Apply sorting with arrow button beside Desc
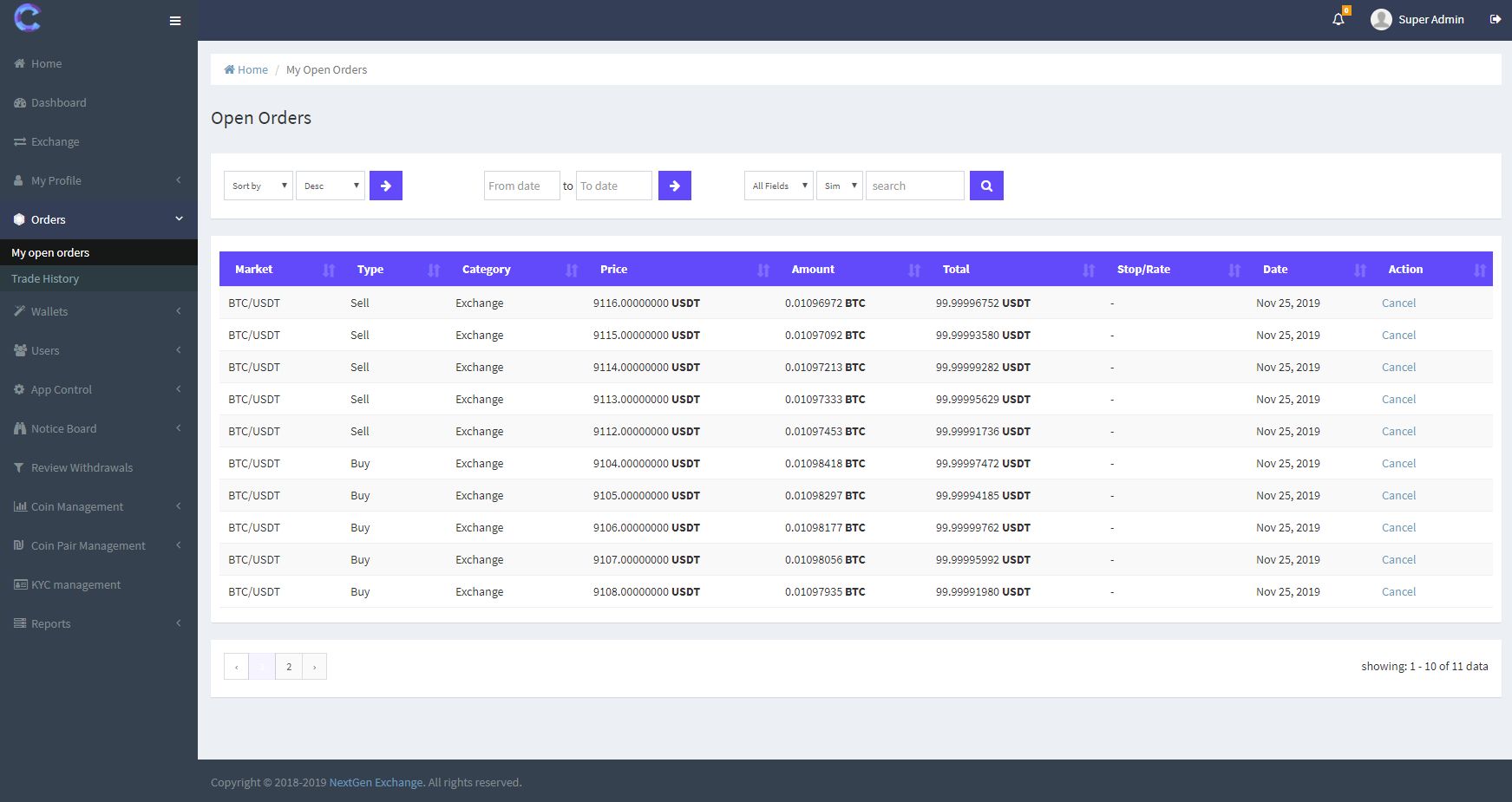 [x=386, y=186]
